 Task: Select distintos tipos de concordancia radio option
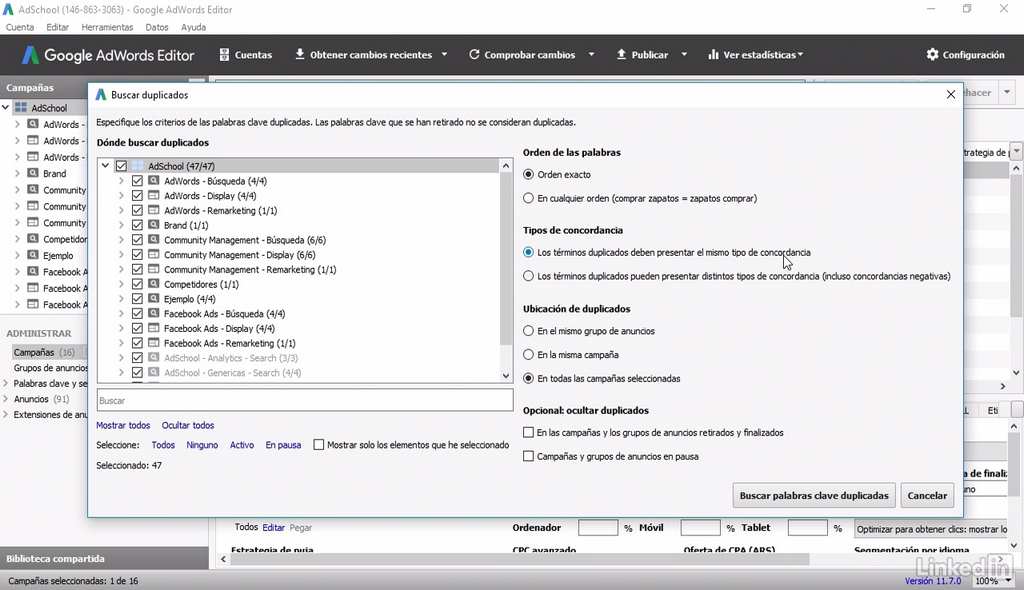pos(528,276)
